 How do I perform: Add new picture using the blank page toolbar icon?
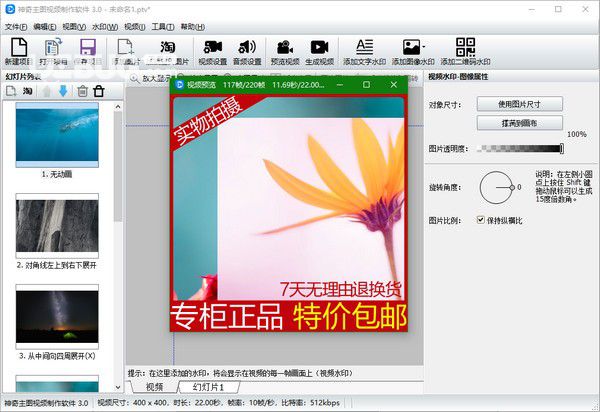click(127, 52)
